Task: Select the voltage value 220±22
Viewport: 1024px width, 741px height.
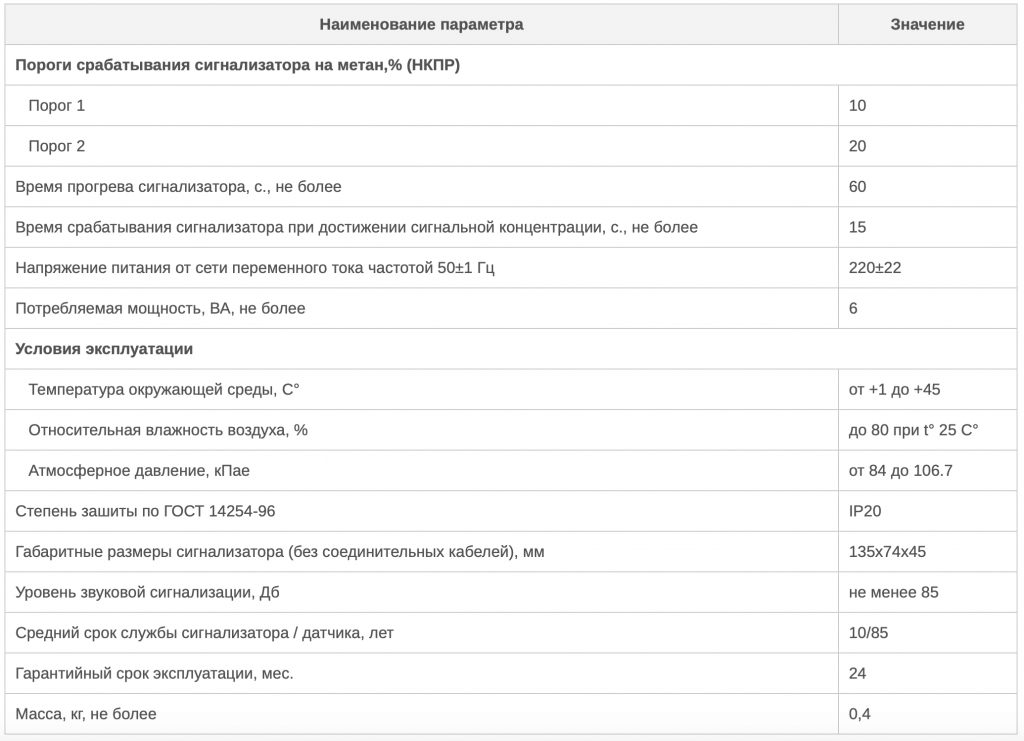Action: tap(875, 268)
